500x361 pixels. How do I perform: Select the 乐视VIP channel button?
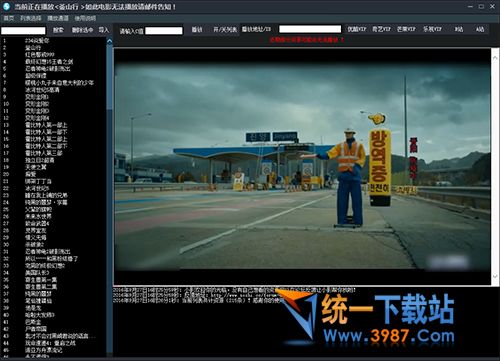(x=432, y=29)
